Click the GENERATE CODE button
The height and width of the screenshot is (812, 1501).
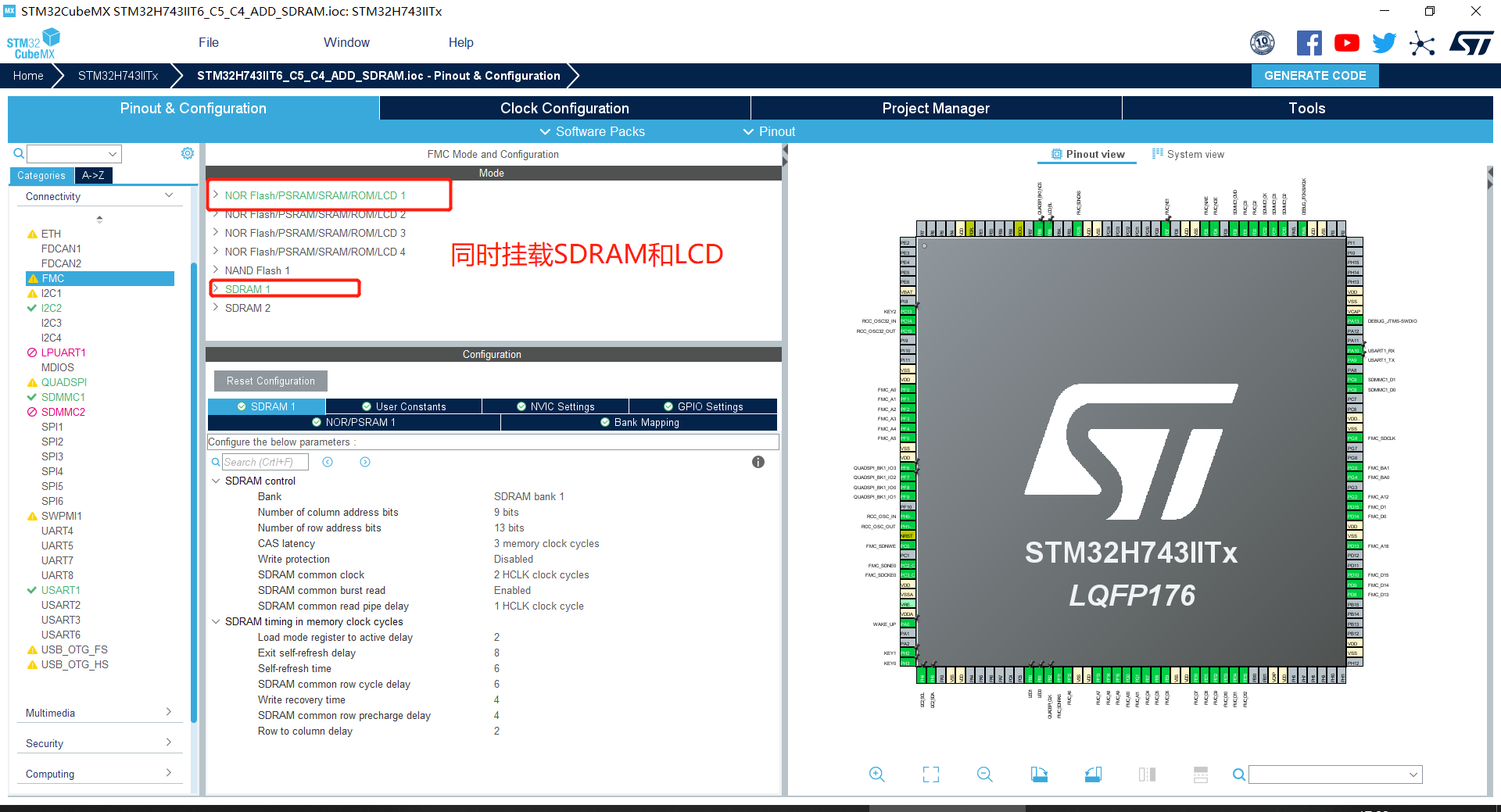pyautogui.click(x=1315, y=76)
